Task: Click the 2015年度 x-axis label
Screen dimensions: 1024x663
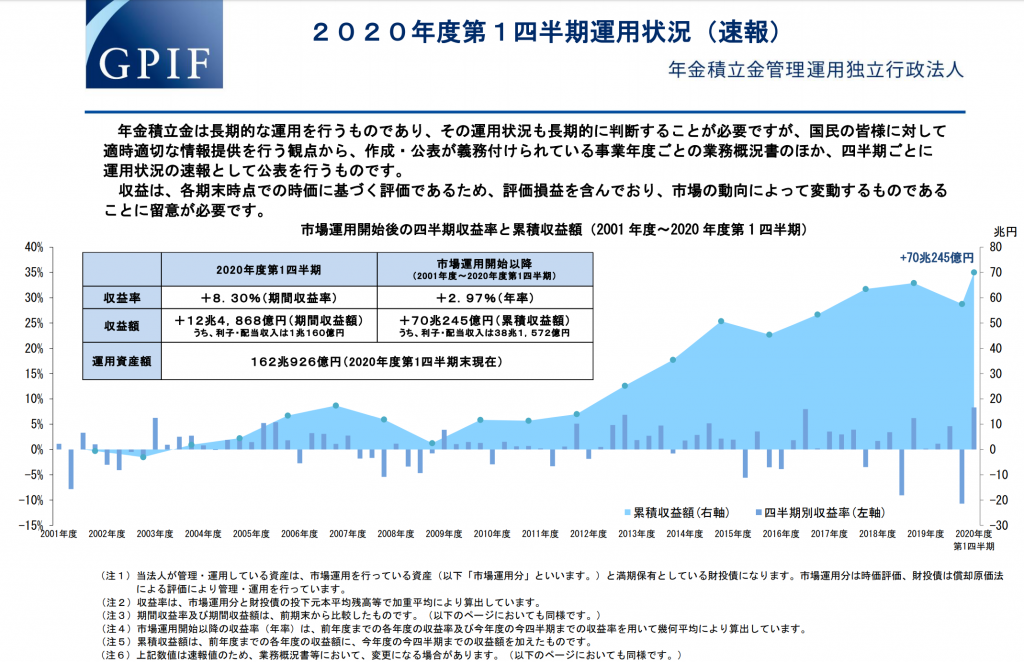Action: click(733, 534)
